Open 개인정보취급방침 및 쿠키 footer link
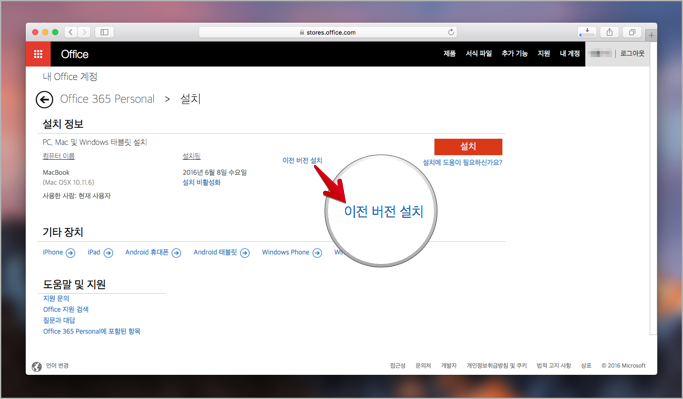The height and width of the screenshot is (399, 683). click(497, 365)
